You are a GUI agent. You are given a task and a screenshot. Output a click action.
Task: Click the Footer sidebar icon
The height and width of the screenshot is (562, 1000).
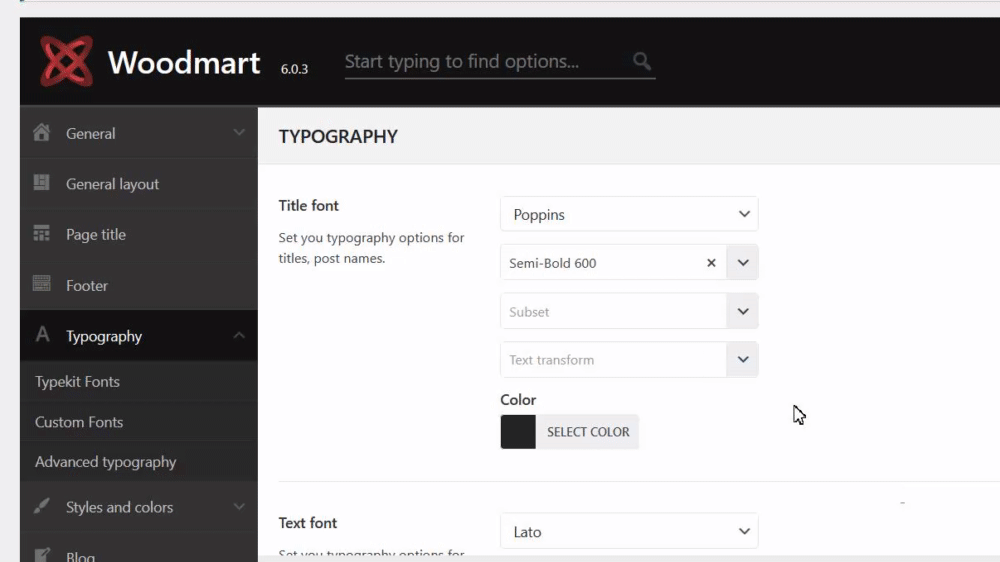click(x=42, y=285)
